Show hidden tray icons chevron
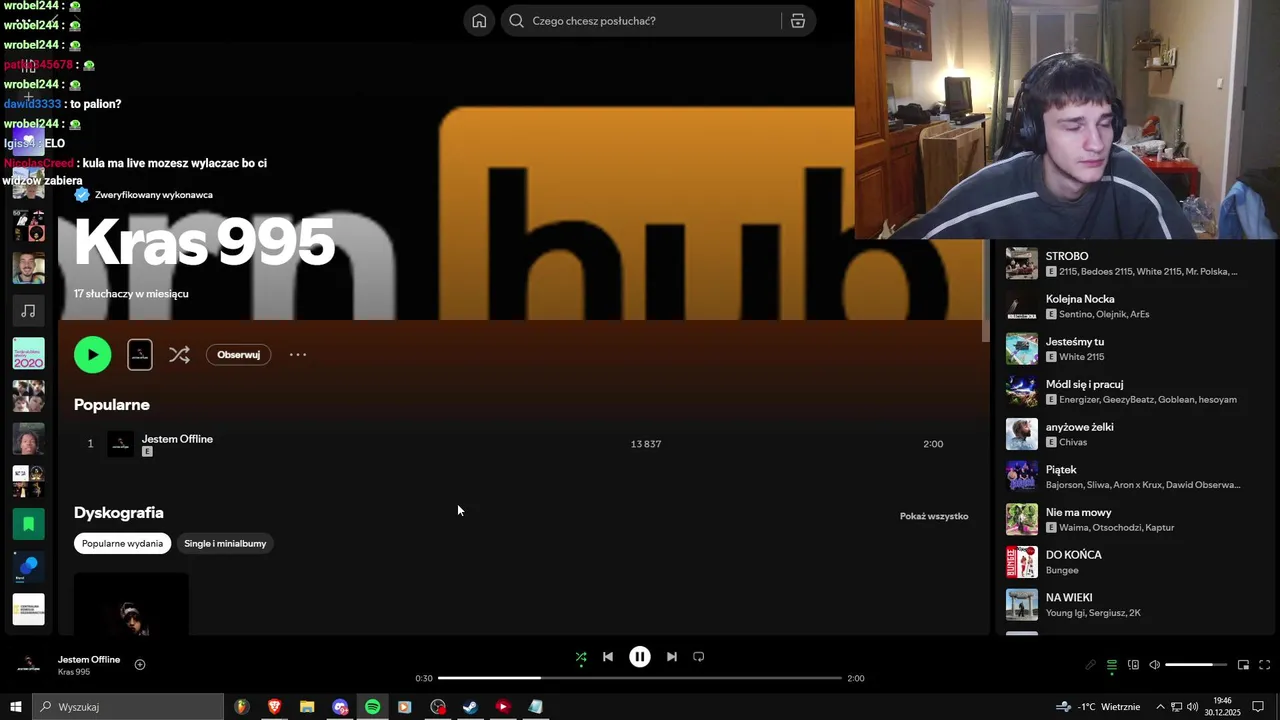Image resolution: width=1280 pixels, height=720 pixels. pyautogui.click(x=1160, y=707)
